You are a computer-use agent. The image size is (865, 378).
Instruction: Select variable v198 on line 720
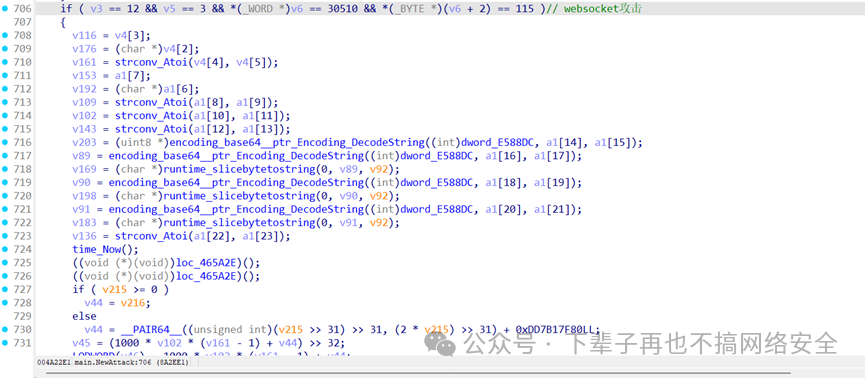84,195
